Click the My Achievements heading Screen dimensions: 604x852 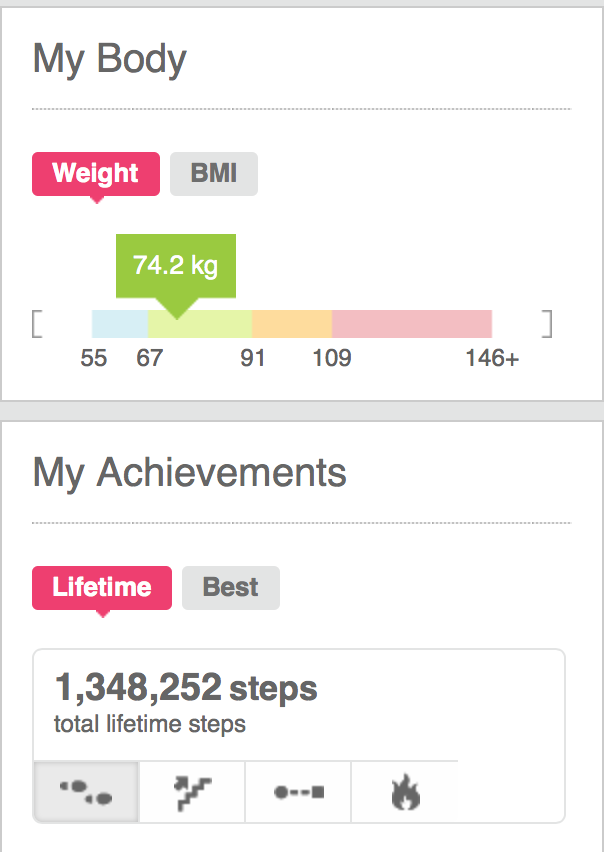pyautogui.click(x=190, y=473)
